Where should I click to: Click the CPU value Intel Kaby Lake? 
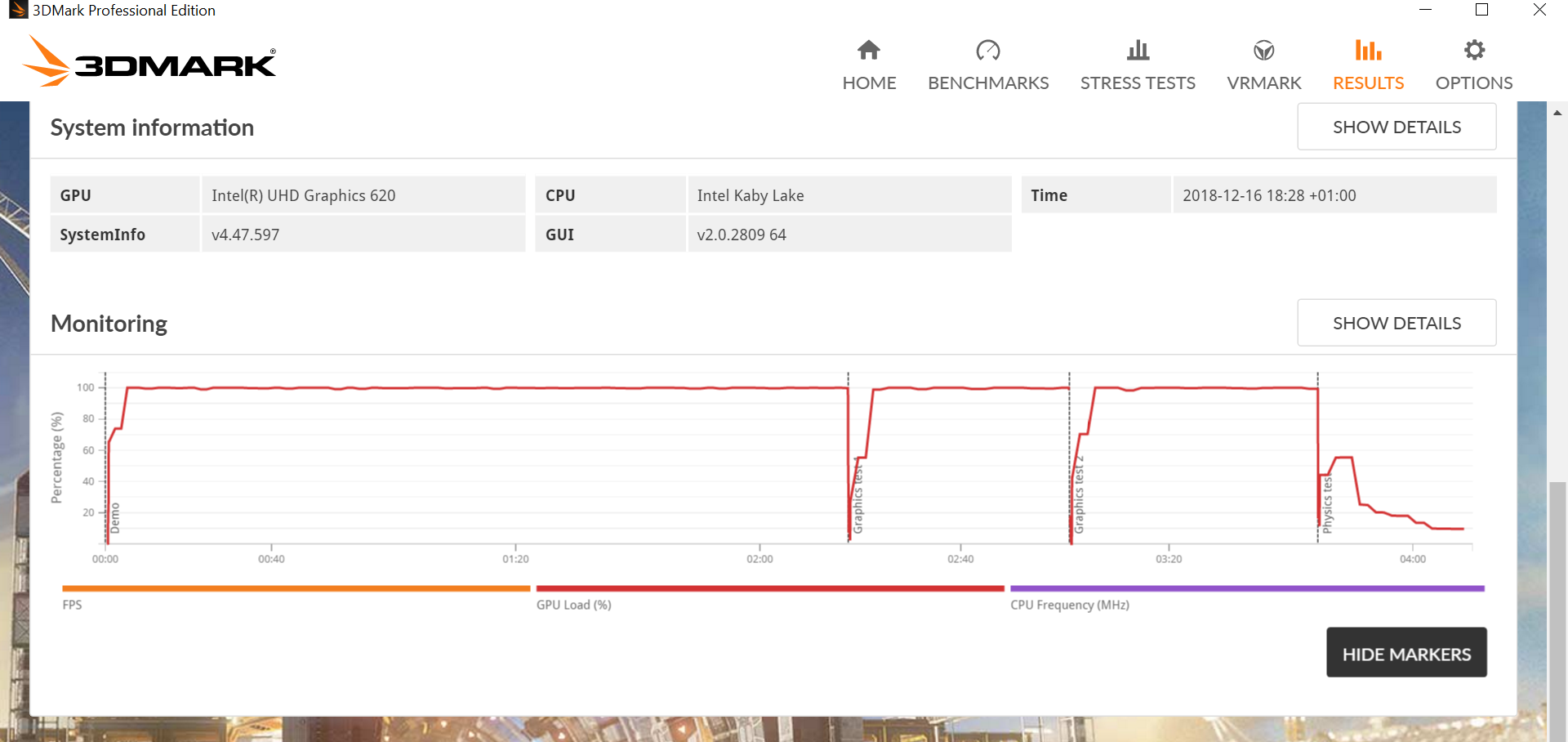point(751,195)
